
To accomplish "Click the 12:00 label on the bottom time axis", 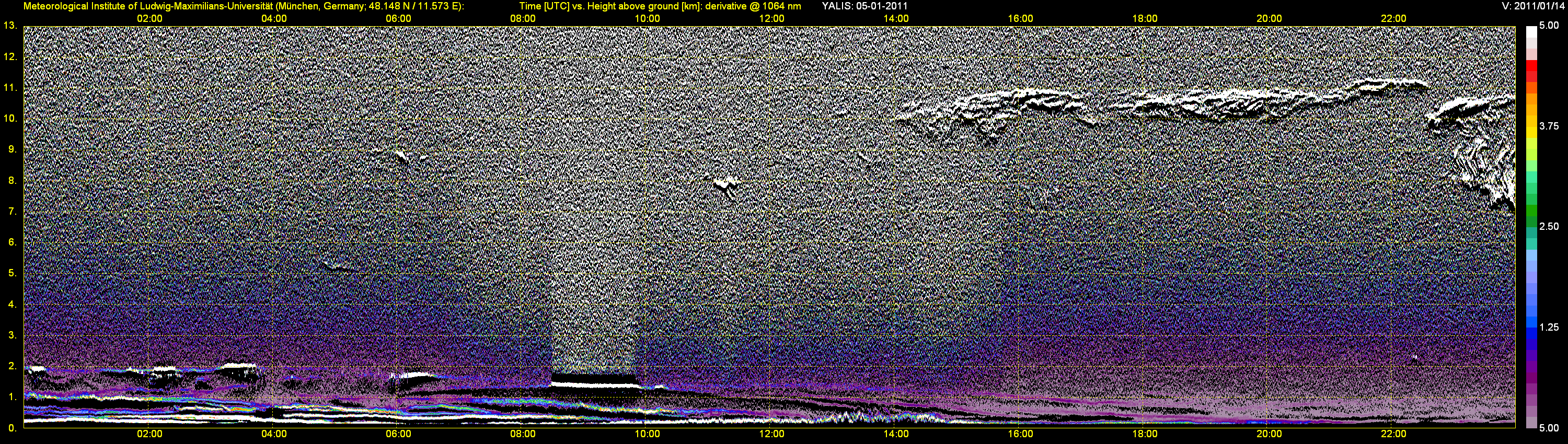I will tap(771, 434).
